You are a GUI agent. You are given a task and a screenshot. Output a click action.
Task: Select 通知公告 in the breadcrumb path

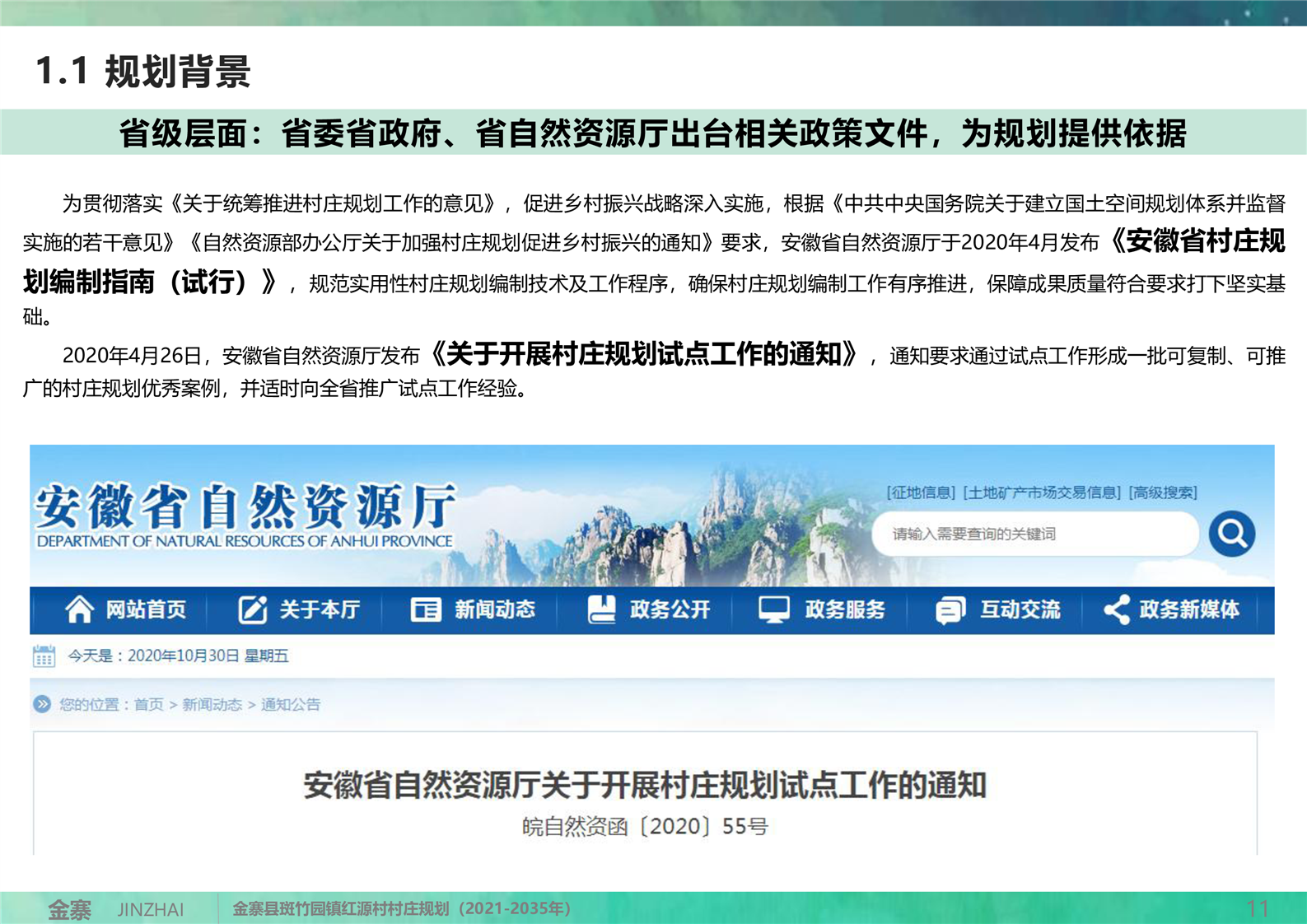point(291,704)
